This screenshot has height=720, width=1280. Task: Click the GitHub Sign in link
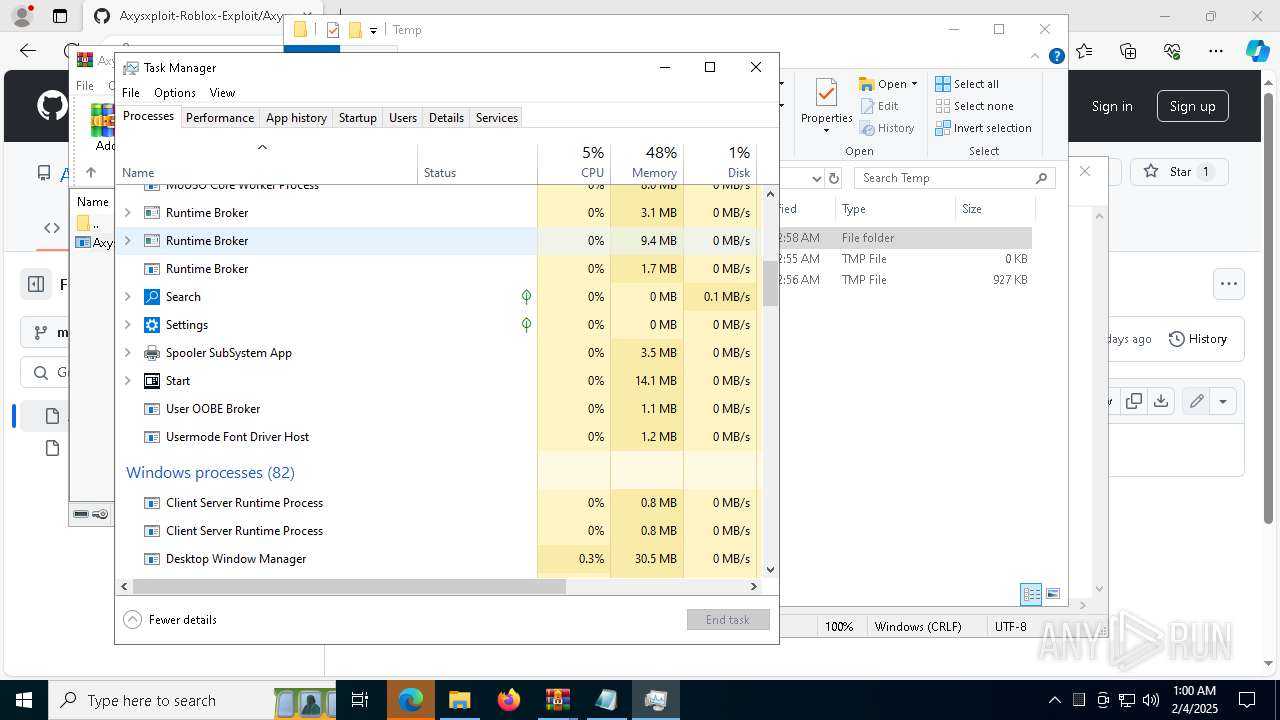coord(1112,106)
